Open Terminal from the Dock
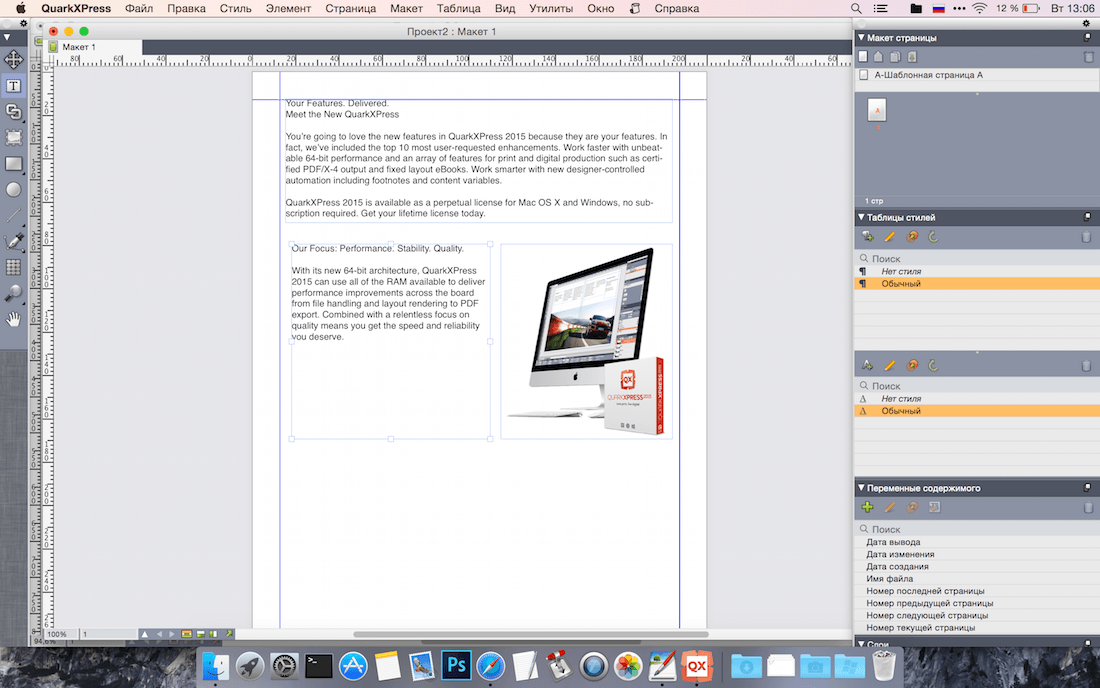Viewport: 1100px width, 688px height. click(x=318, y=665)
